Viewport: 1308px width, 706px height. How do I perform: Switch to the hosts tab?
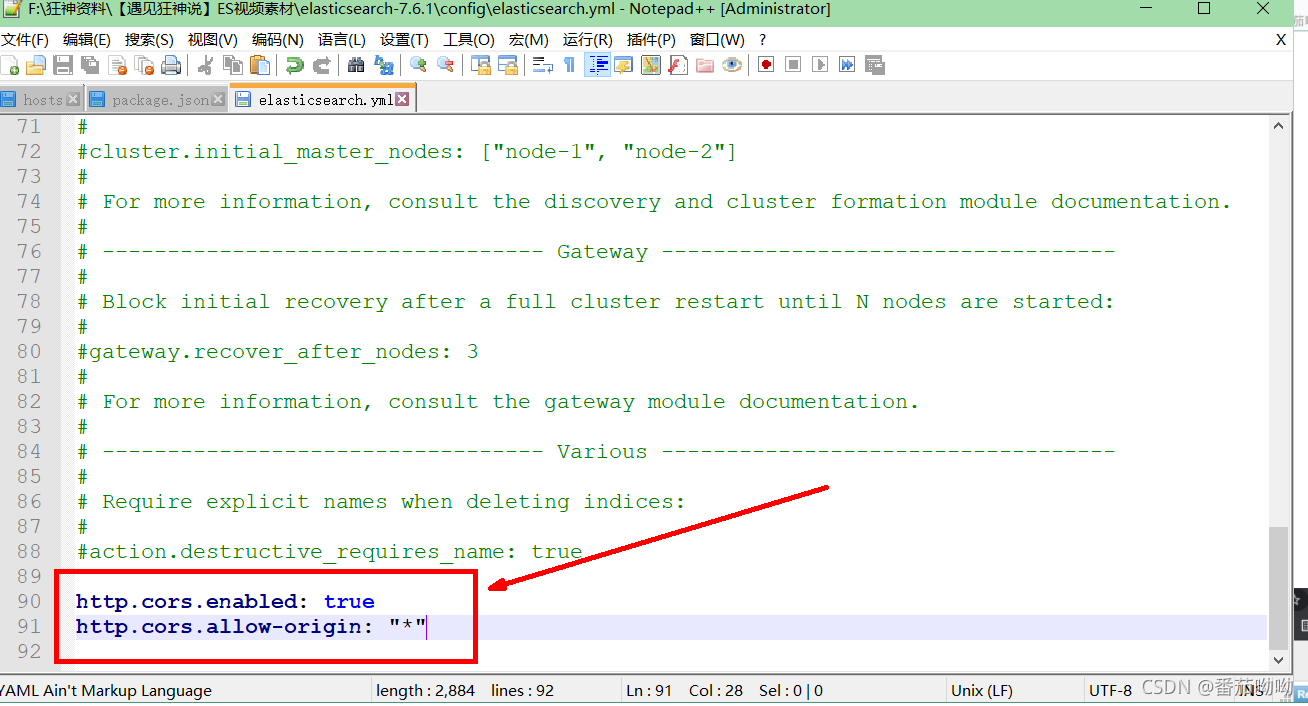click(x=42, y=100)
